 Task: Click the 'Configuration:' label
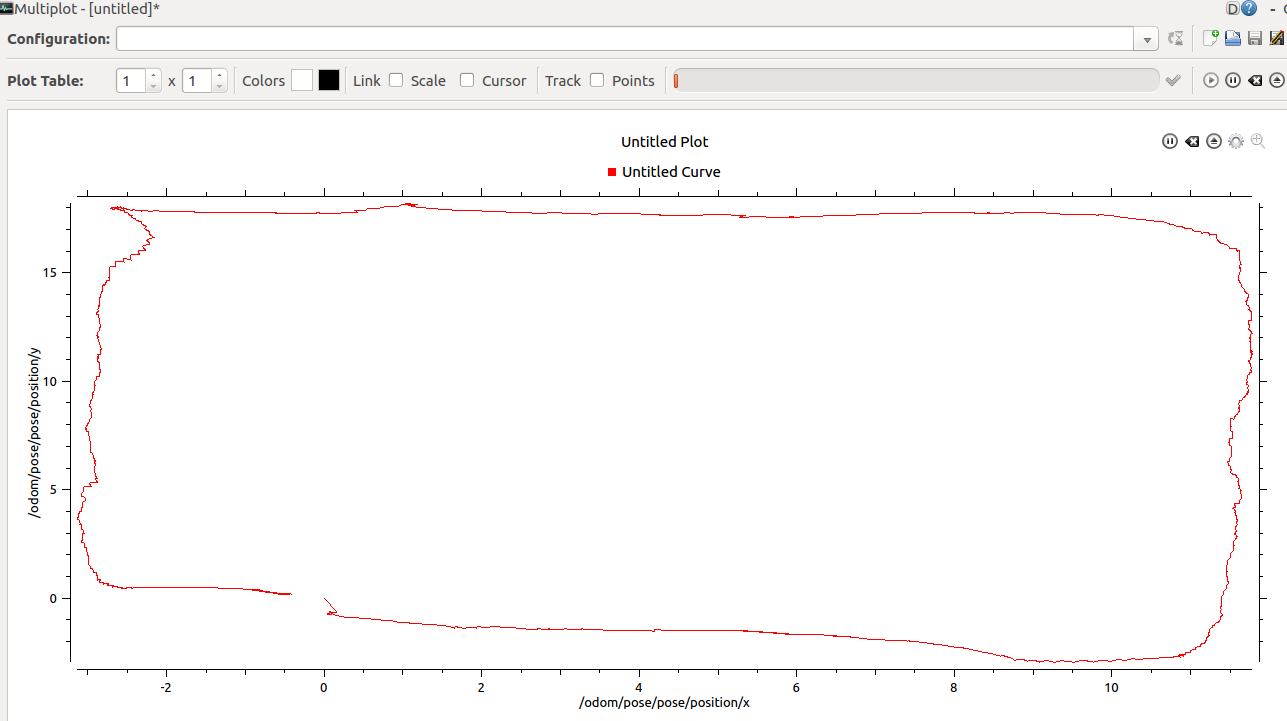[x=59, y=39]
